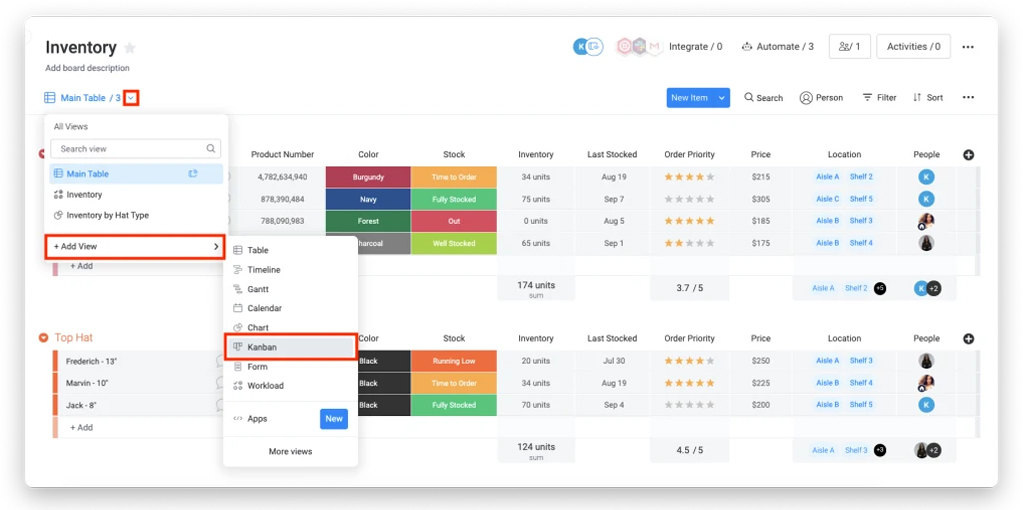The width and height of the screenshot is (1023, 510).
Task: Click the Navy color status cell
Action: coord(368,199)
